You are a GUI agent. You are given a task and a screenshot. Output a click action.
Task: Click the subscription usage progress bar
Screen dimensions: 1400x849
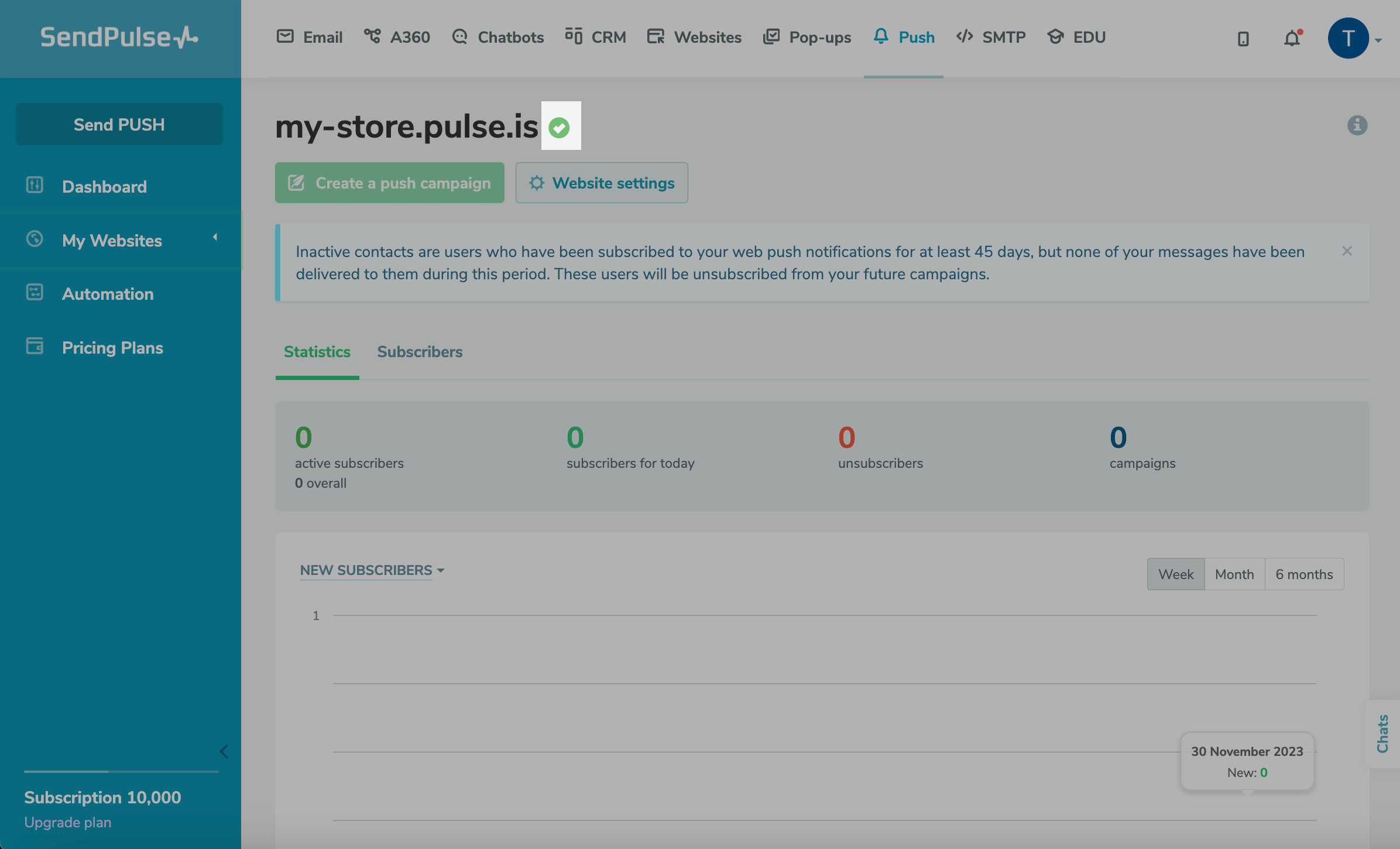[x=121, y=772]
